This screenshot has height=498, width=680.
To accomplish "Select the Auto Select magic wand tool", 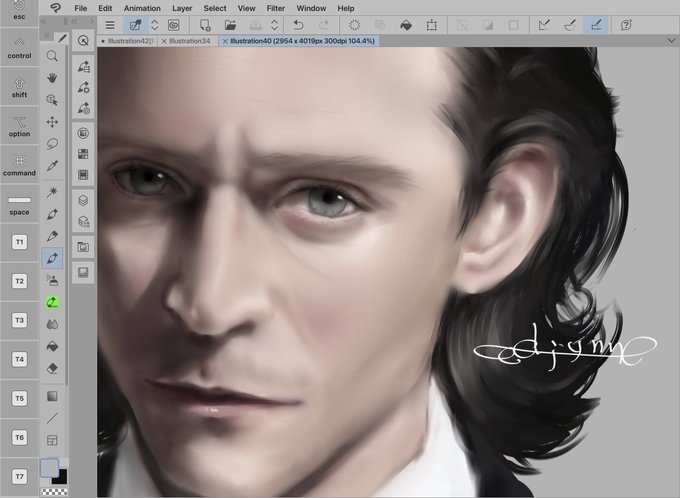I will tap(52, 192).
